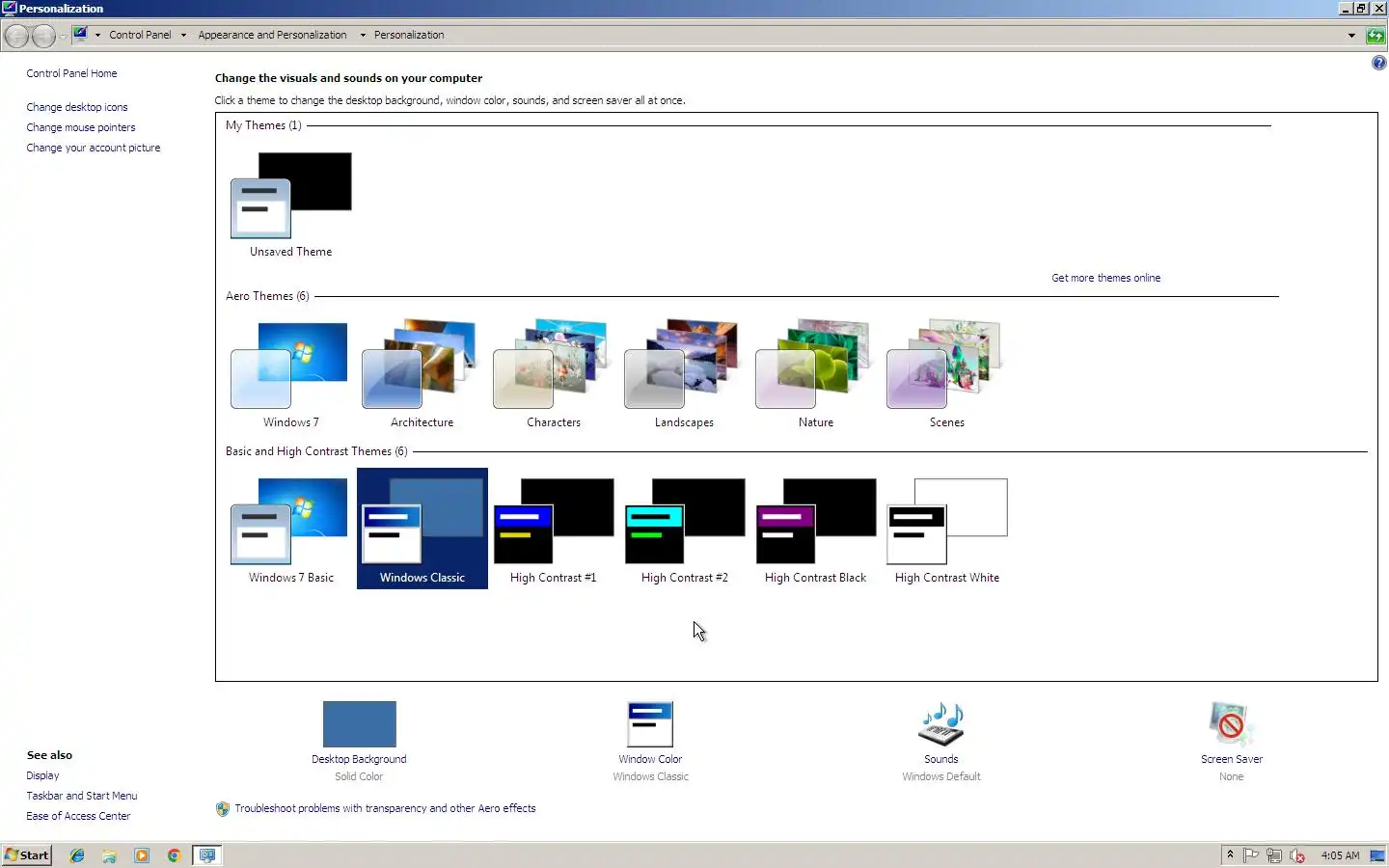Image resolution: width=1389 pixels, height=868 pixels.
Task: Select the High Contrast Black theme
Action: pos(815,529)
